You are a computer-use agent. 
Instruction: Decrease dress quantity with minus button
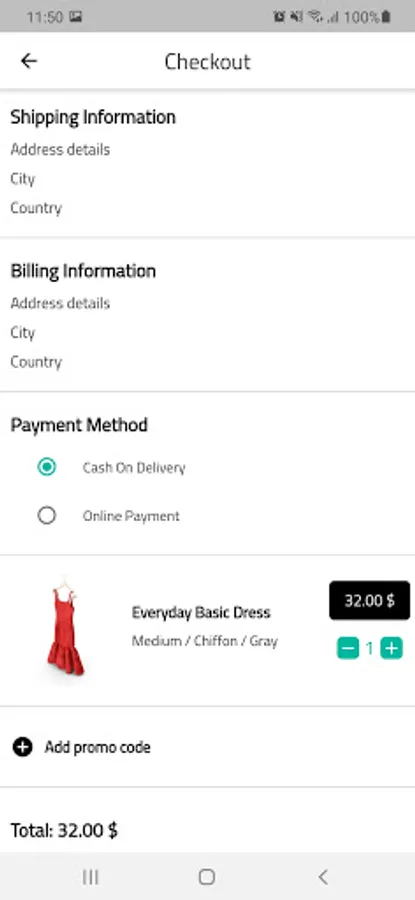pyautogui.click(x=348, y=649)
